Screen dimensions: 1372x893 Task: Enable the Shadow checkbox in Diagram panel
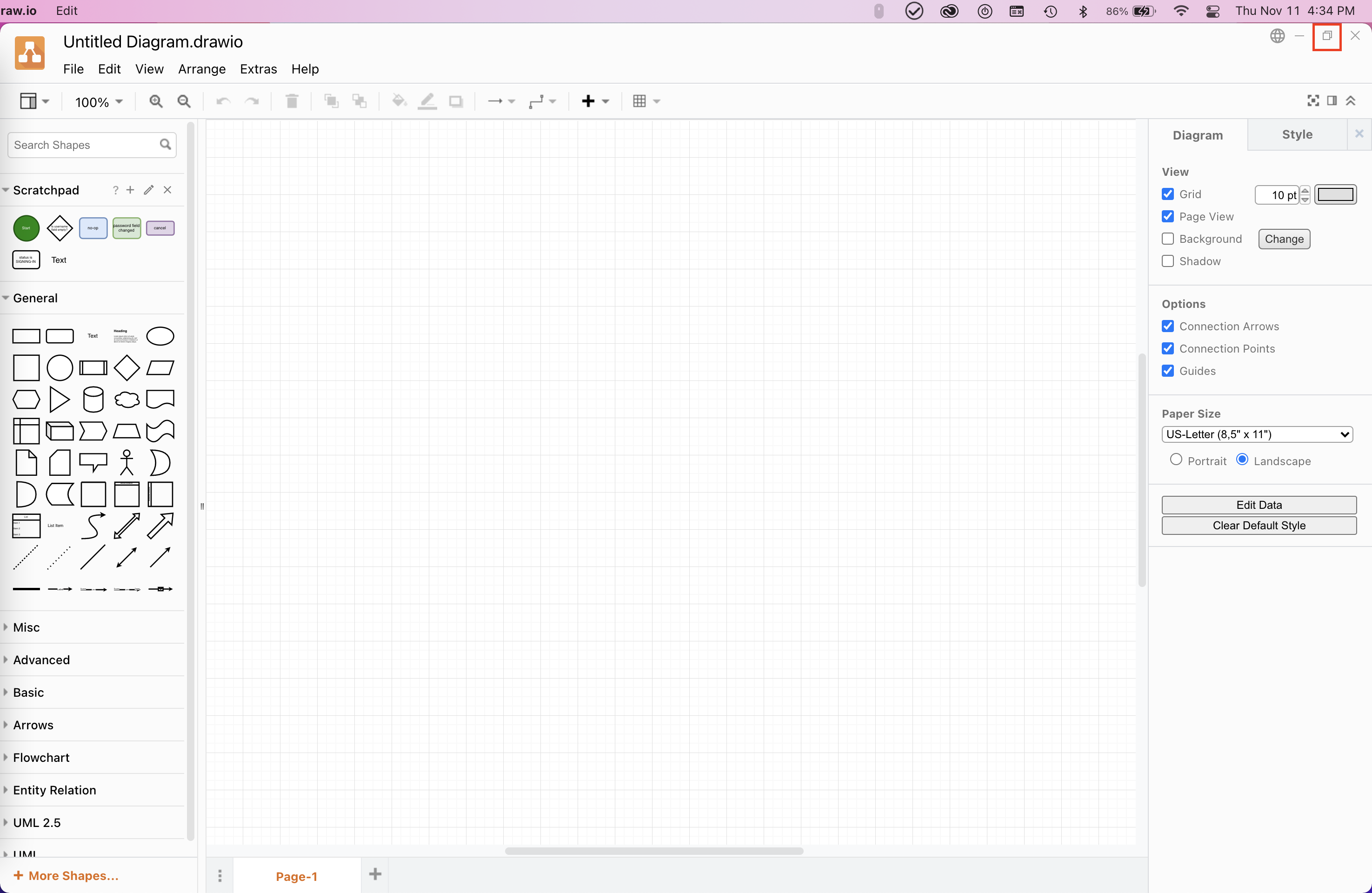click(x=1168, y=260)
